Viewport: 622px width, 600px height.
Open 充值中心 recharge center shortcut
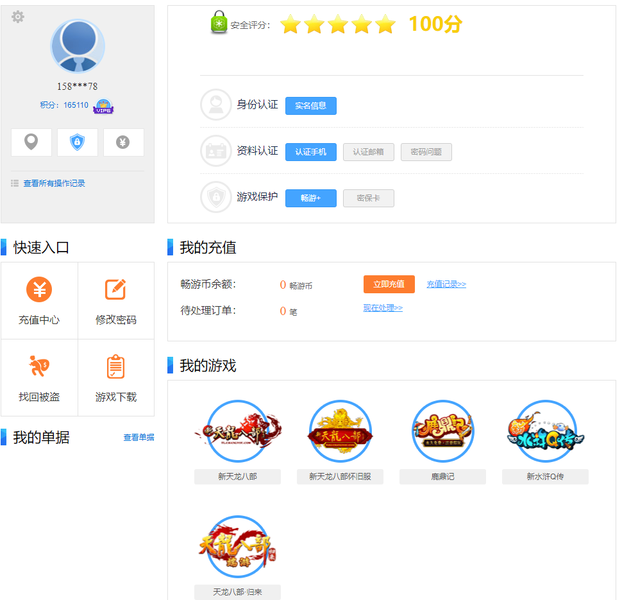39,301
